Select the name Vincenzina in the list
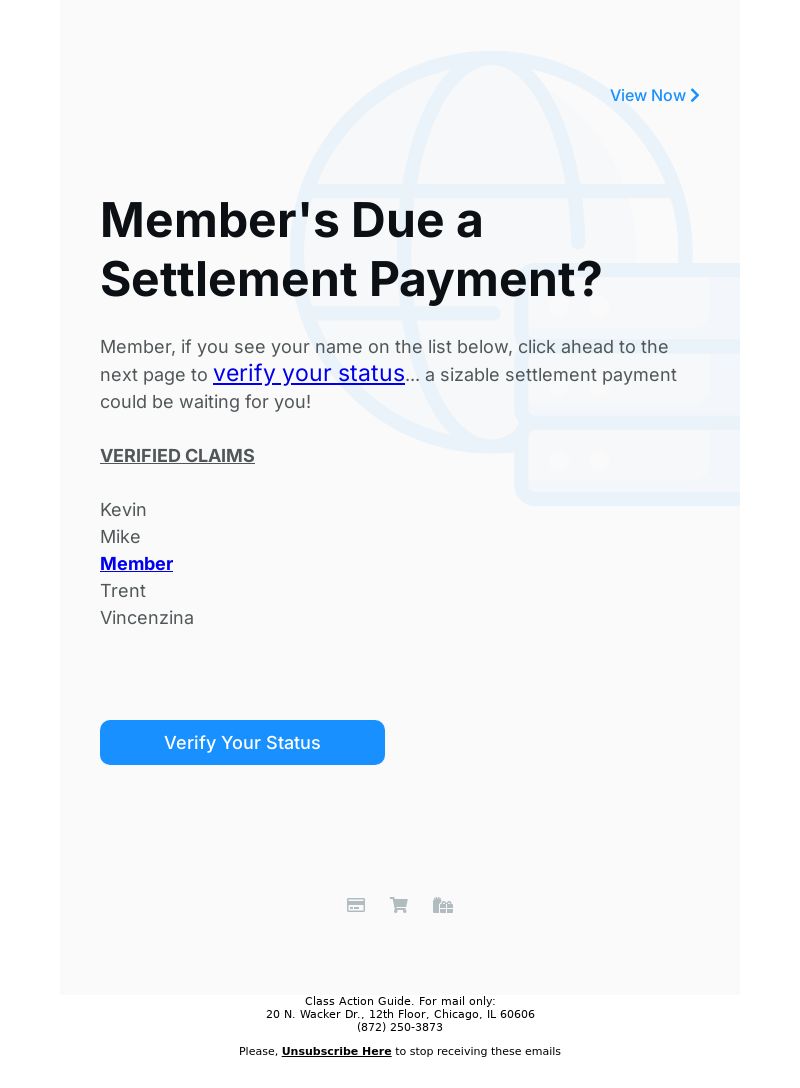Image resolution: width=800 pixels, height=1088 pixels. [x=147, y=618]
